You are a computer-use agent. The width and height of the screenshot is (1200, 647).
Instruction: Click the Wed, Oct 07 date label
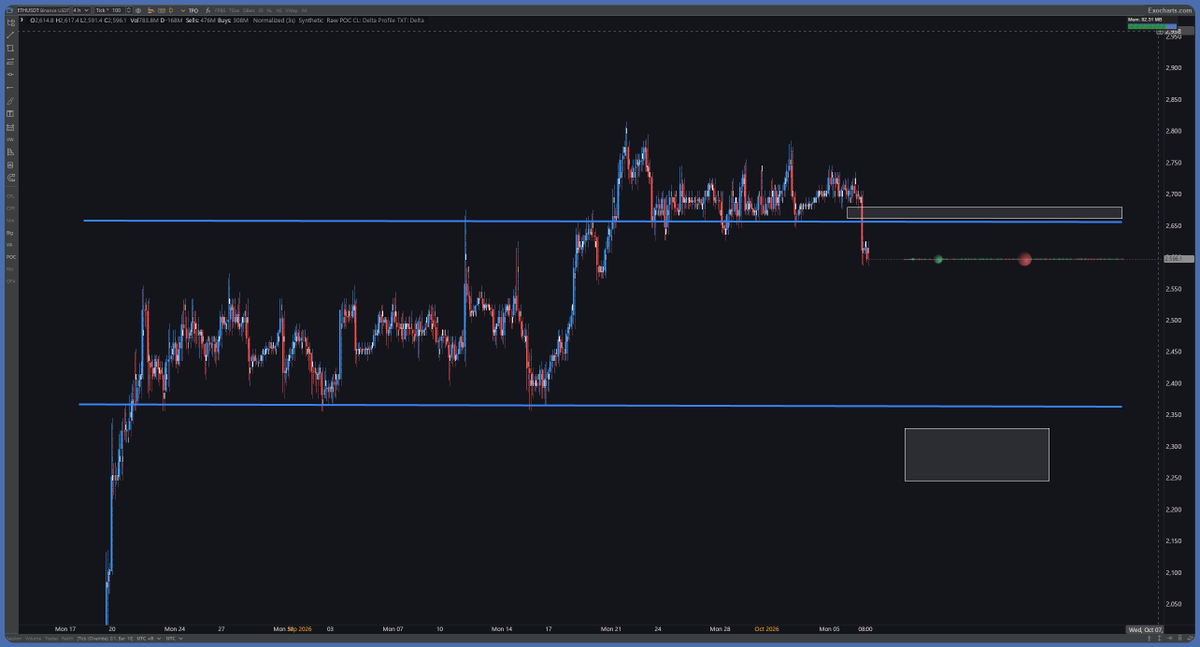pos(1145,629)
